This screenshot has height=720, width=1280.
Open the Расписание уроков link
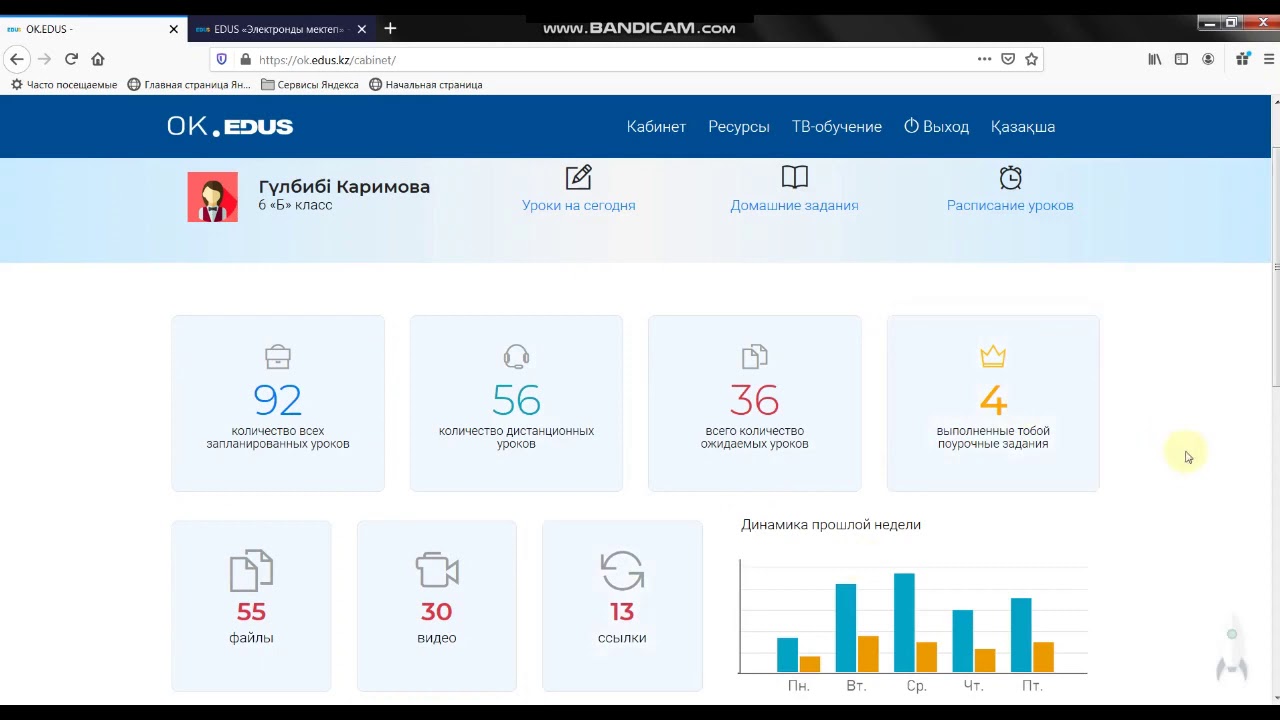click(x=1010, y=205)
